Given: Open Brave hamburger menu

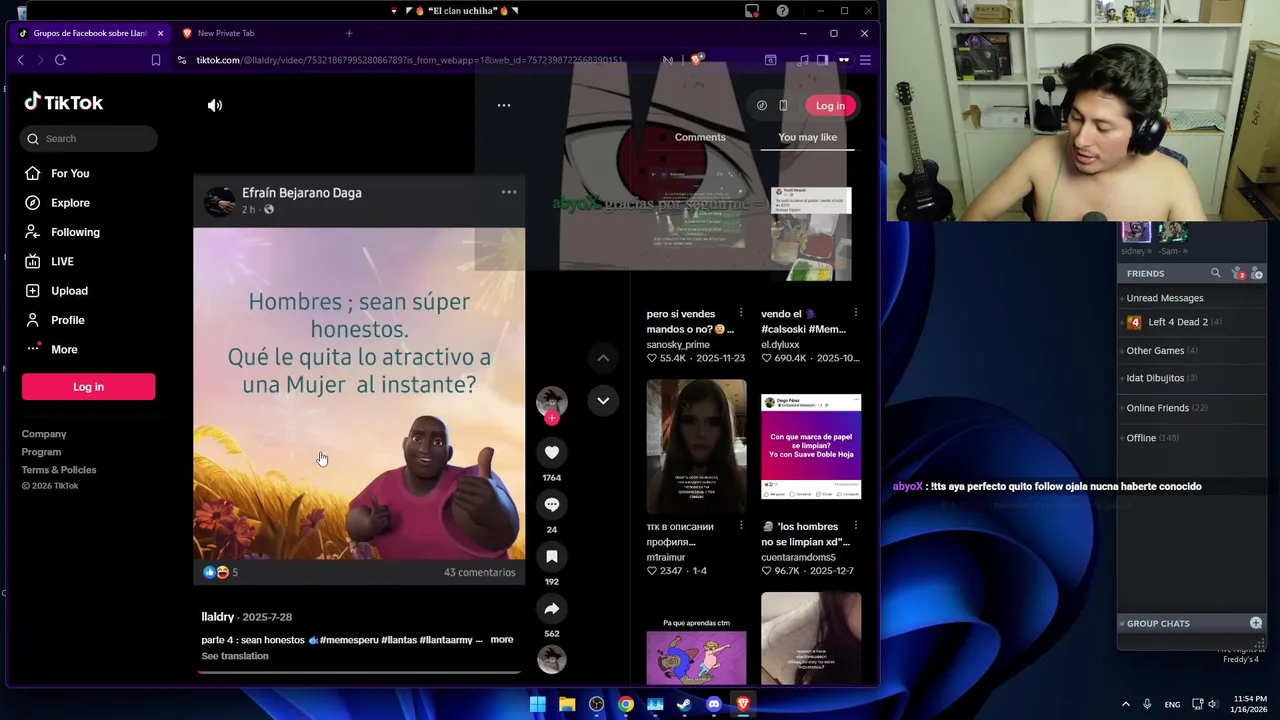Looking at the screenshot, I should [x=865, y=60].
